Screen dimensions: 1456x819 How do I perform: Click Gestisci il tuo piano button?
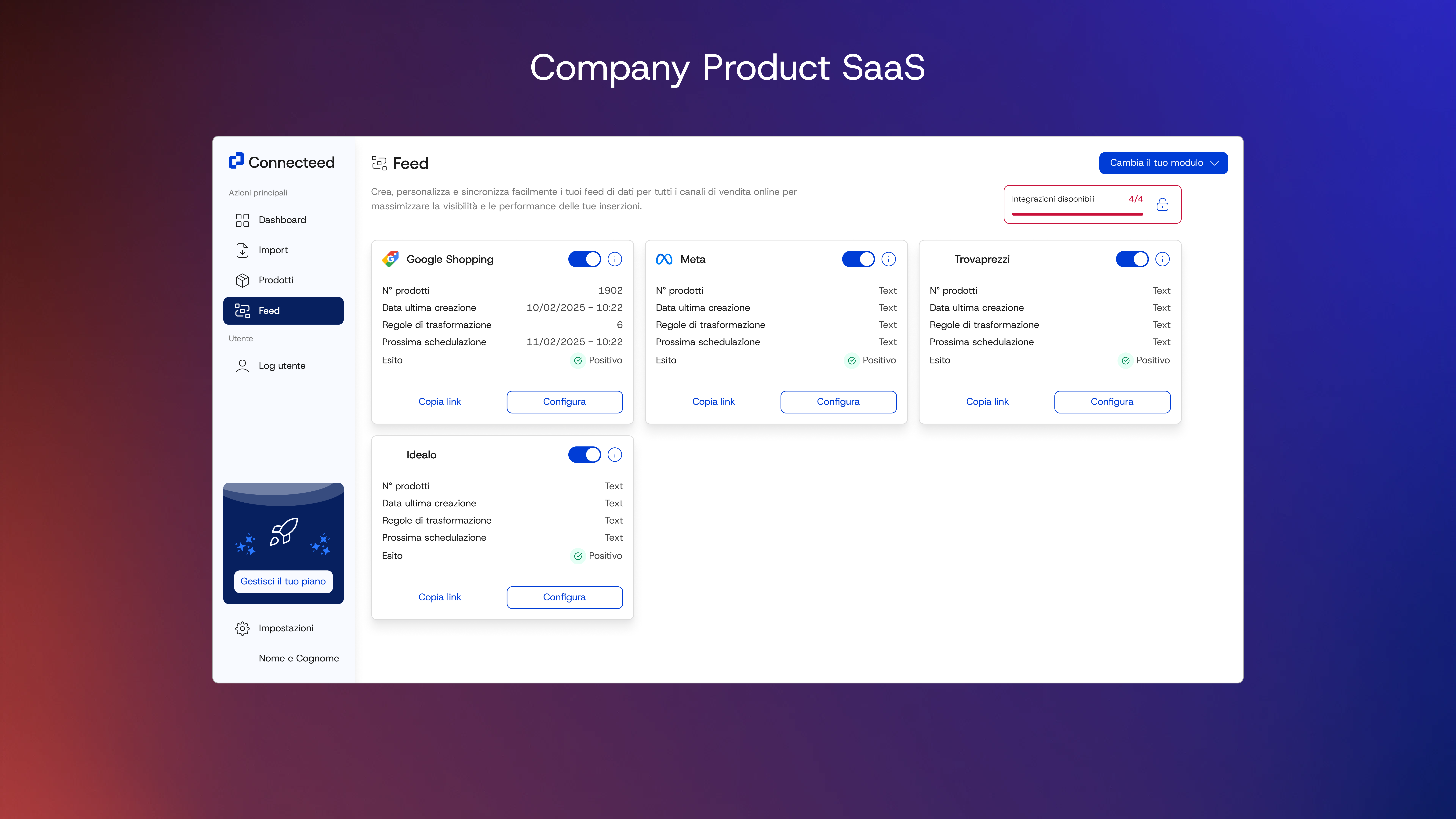[x=283, y=582]
